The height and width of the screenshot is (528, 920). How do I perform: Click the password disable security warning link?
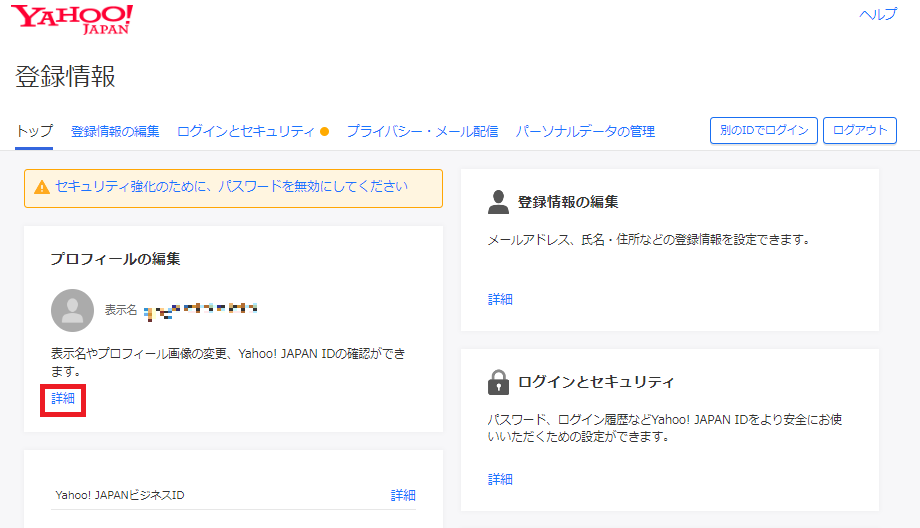(x=231, y=186)
